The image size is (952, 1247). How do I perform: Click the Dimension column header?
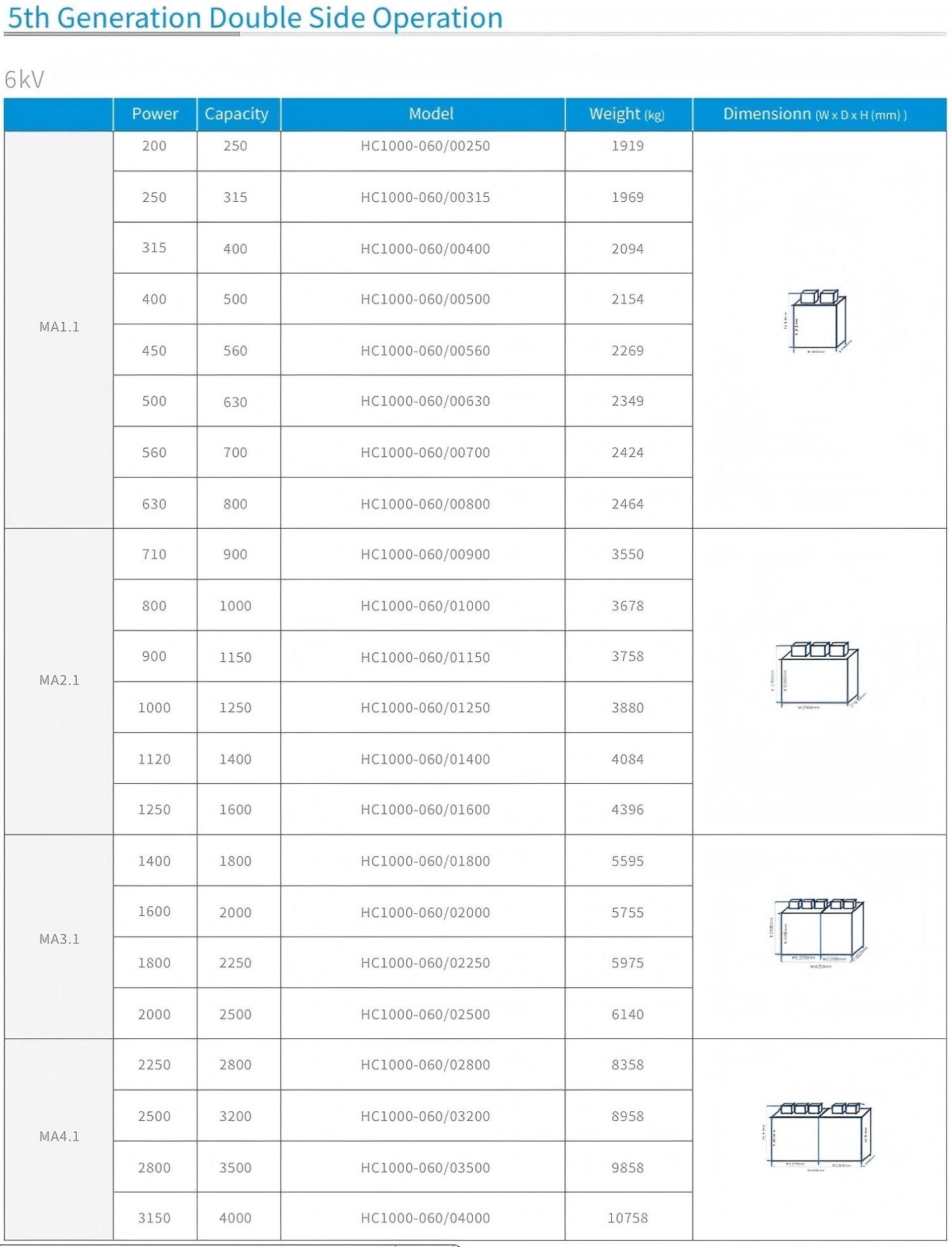(815, 114)
